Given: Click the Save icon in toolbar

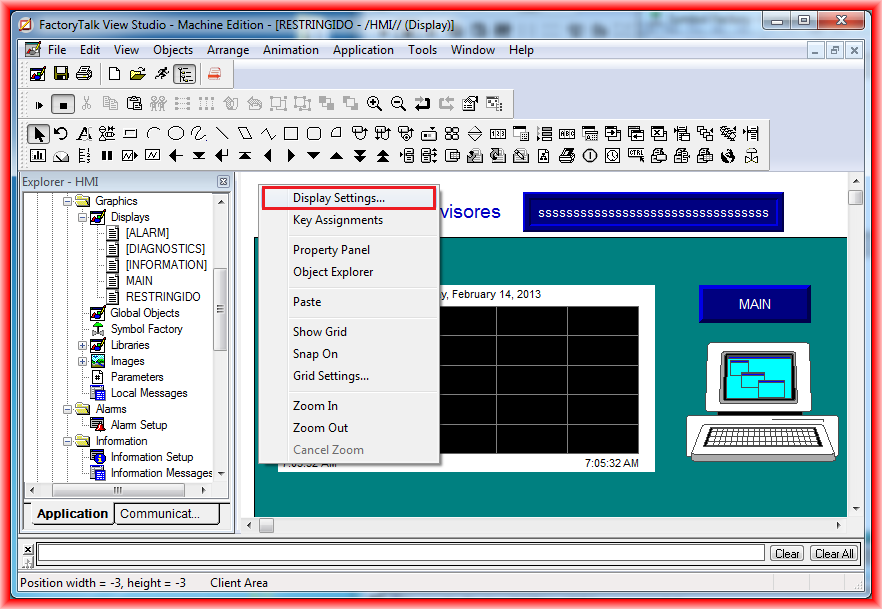Looking at the screenshot, I should pos(62,73).
